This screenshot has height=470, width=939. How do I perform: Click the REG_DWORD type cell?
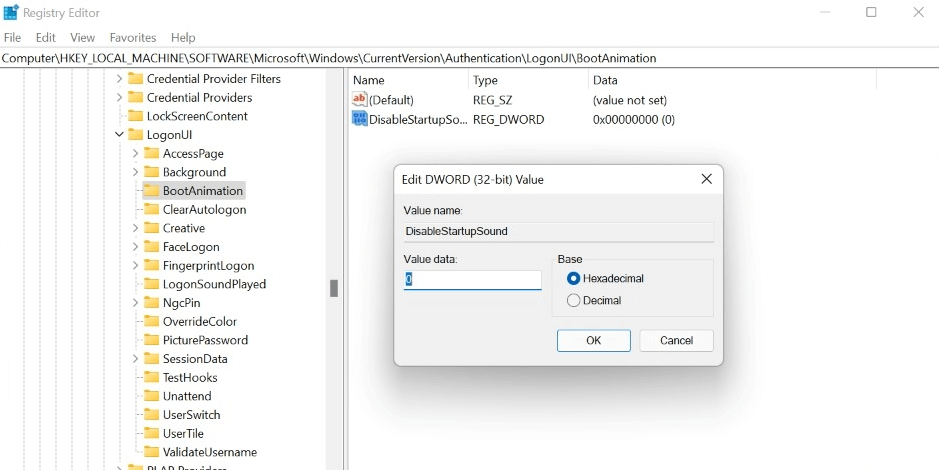tap(508, 119)
